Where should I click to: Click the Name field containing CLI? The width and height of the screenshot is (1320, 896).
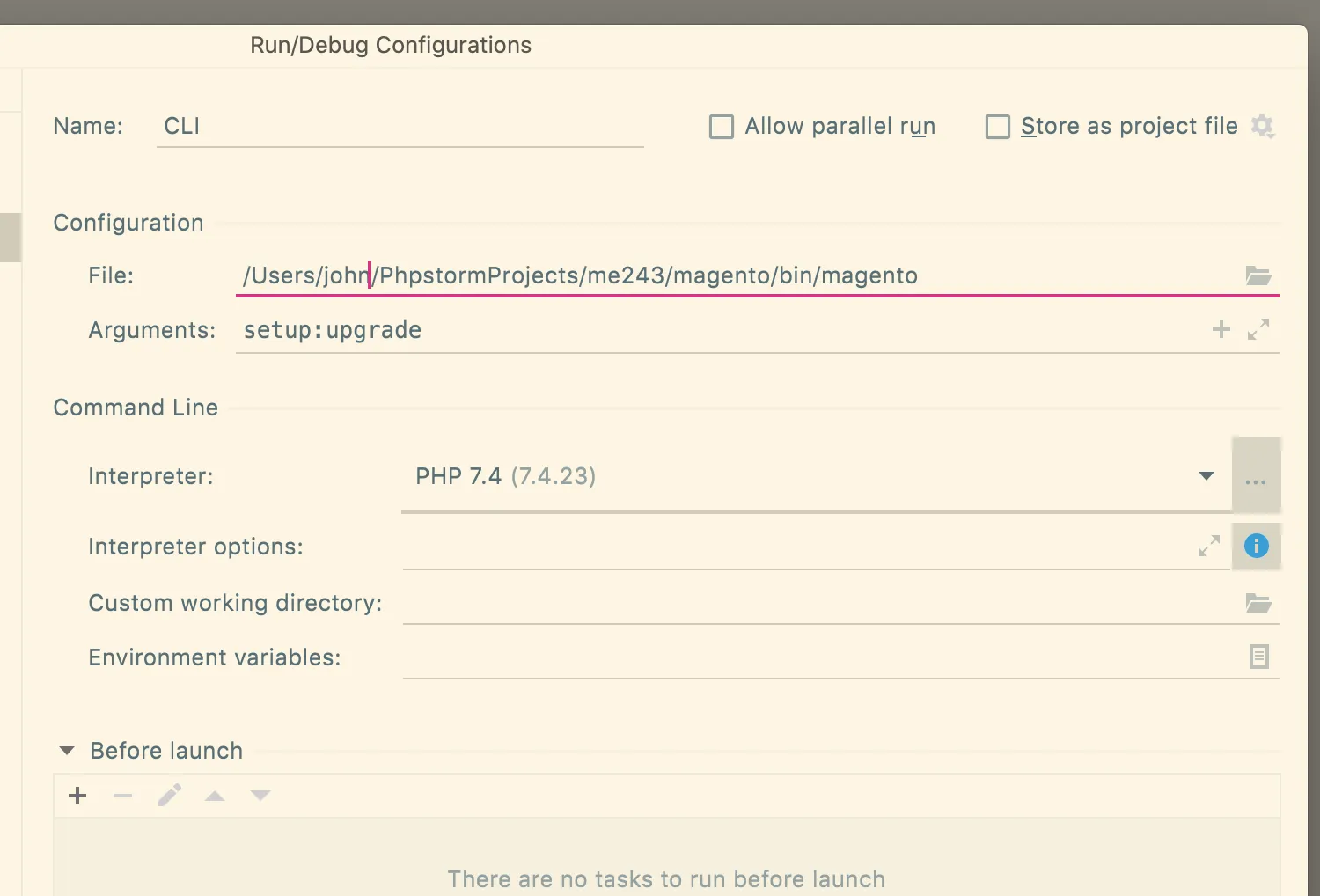400,127
